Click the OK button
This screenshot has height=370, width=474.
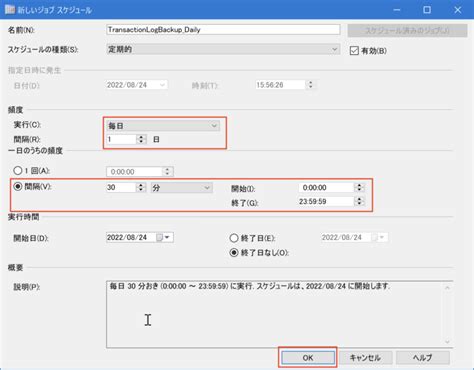point(308,358)
